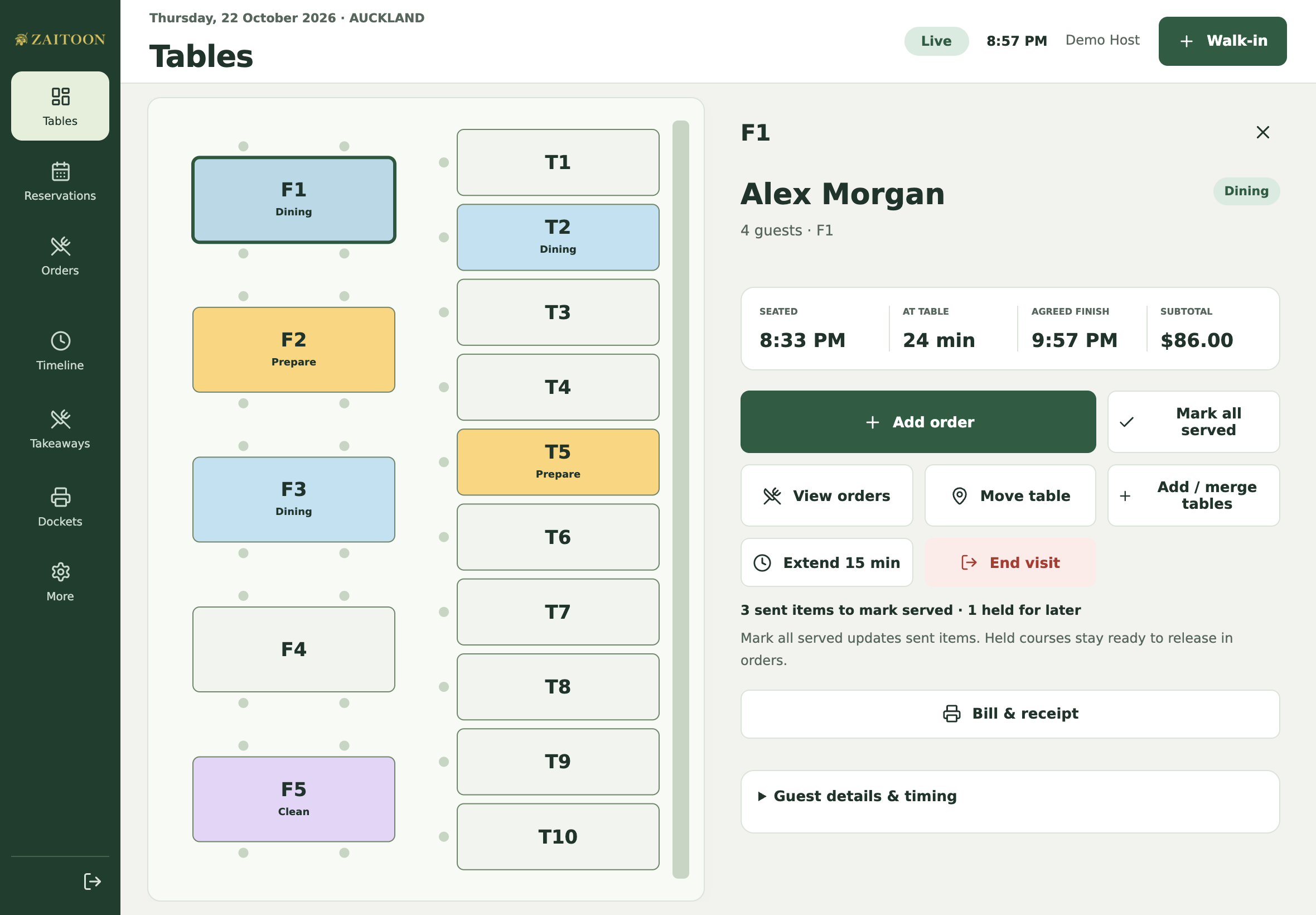Select table T7

coord(558,612)
